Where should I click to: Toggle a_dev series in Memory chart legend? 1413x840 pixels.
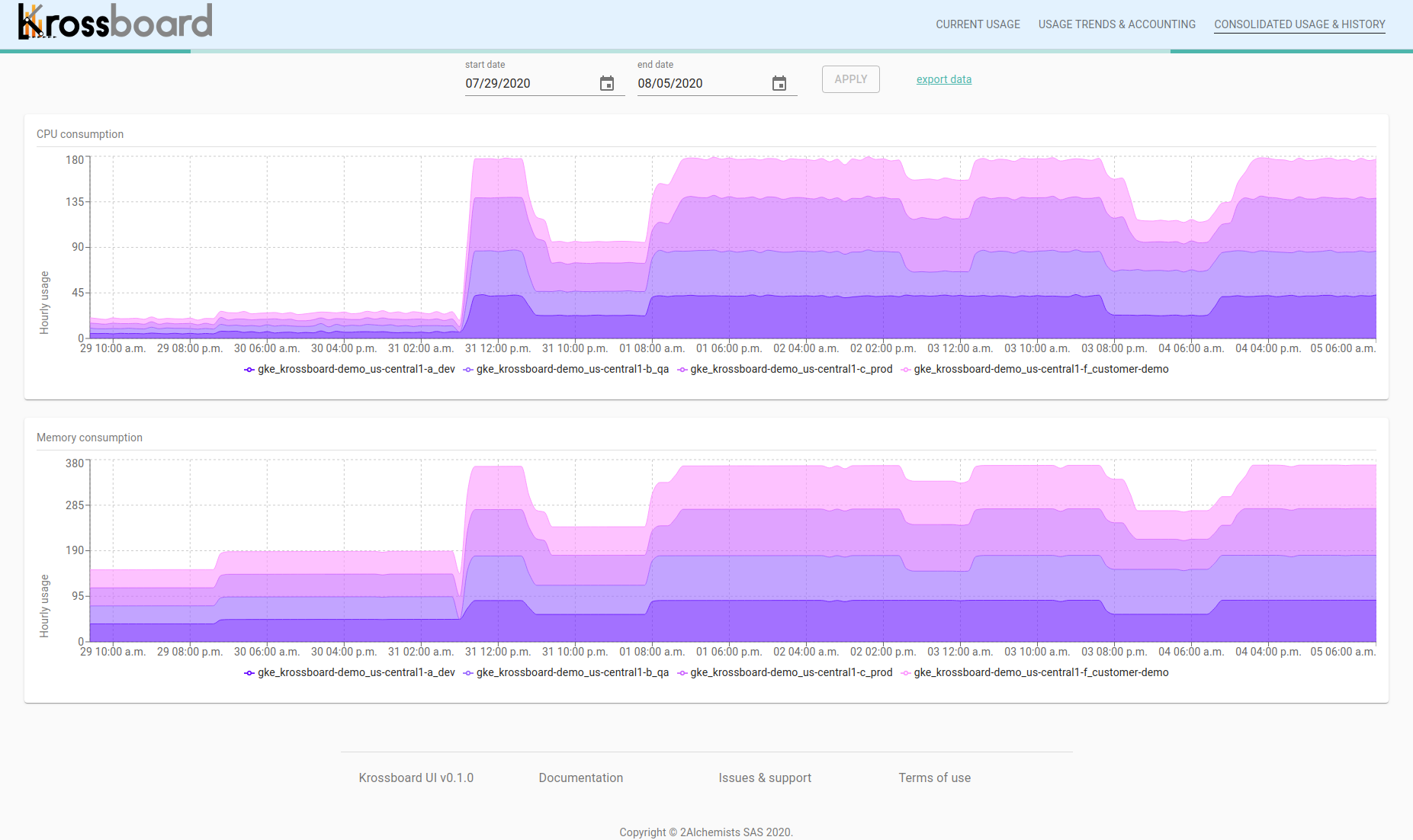349,673
